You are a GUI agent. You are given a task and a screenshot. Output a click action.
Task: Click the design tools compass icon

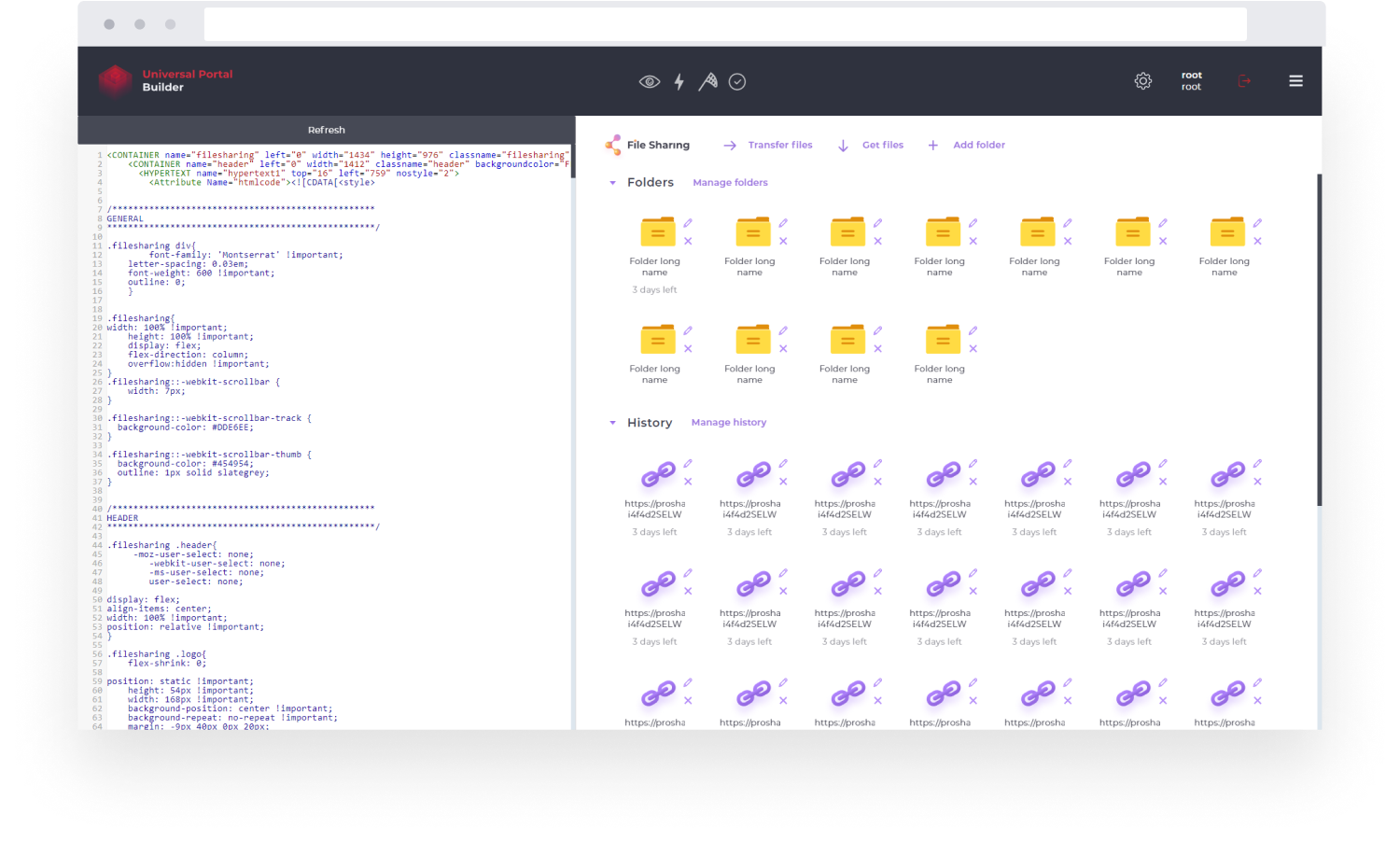click(708, 82)
